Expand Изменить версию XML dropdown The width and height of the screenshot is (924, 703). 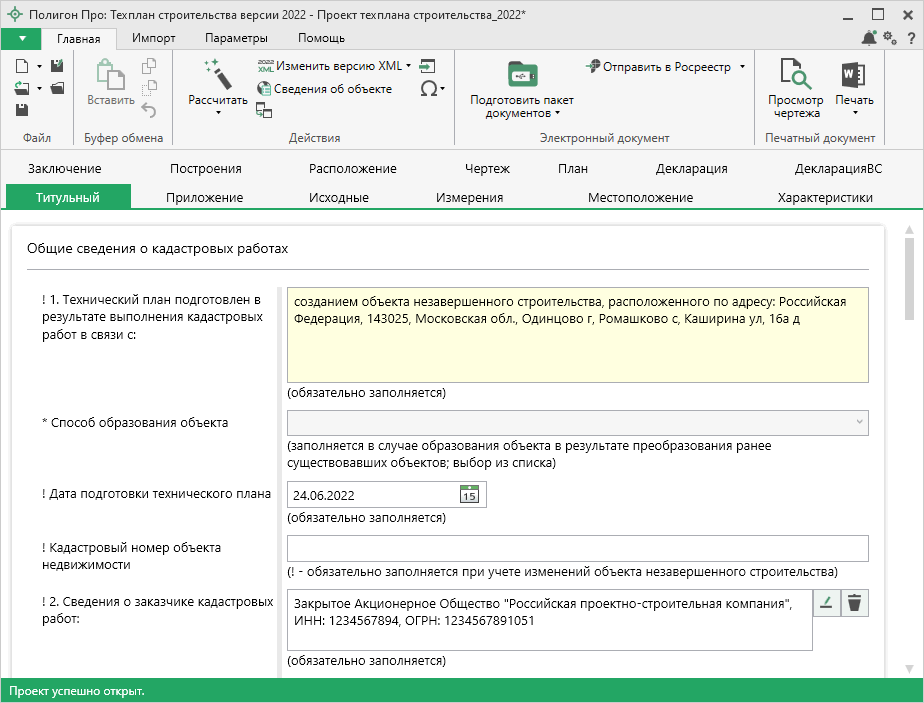click(409, 66)
